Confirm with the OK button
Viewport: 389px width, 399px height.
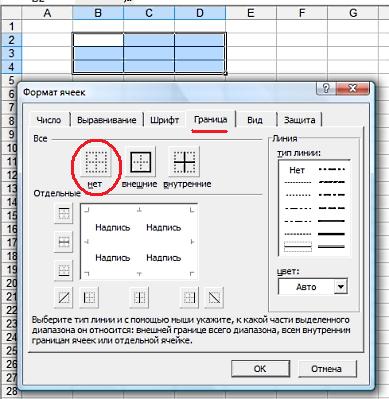(260, 369)
